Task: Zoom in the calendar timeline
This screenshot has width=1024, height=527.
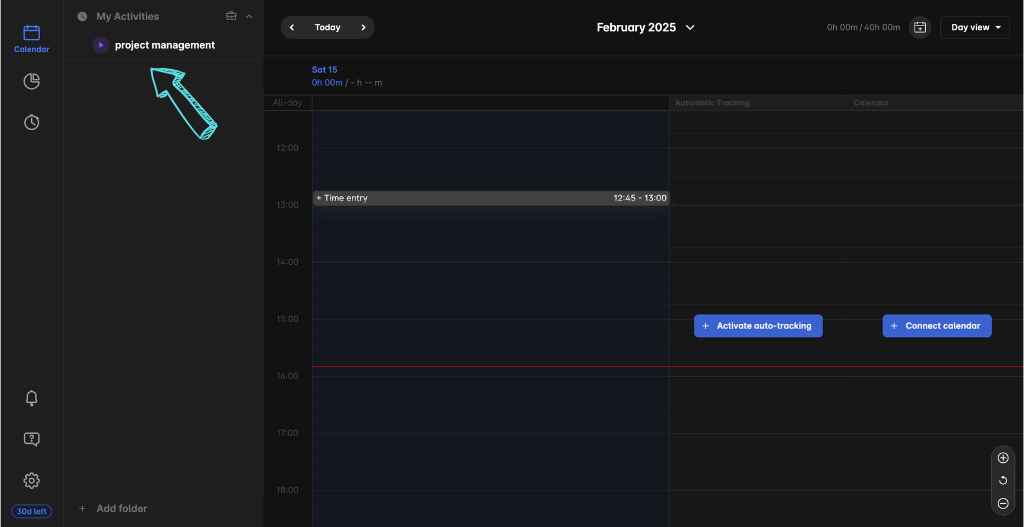Action: tap(1003, 458)
